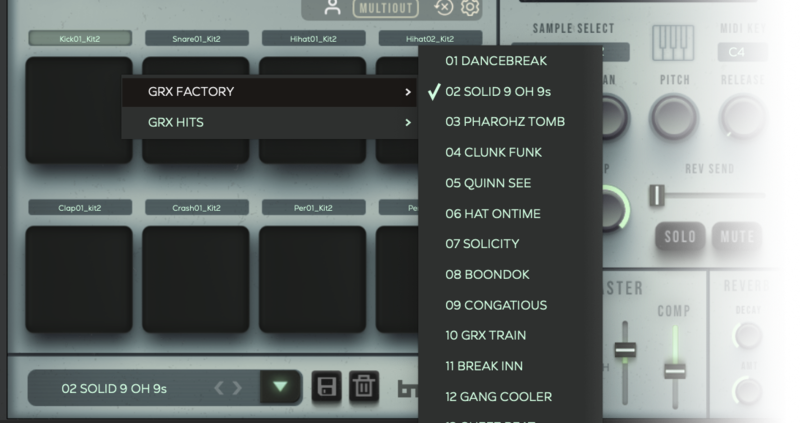Expand the GRX FACTORY submenu
The width and height of the screenshot is (800, 423).
click(x=270, y=92)
